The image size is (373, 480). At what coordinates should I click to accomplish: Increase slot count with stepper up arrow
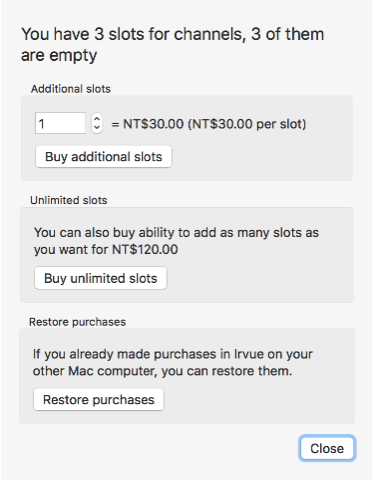[x=97, y=119]
